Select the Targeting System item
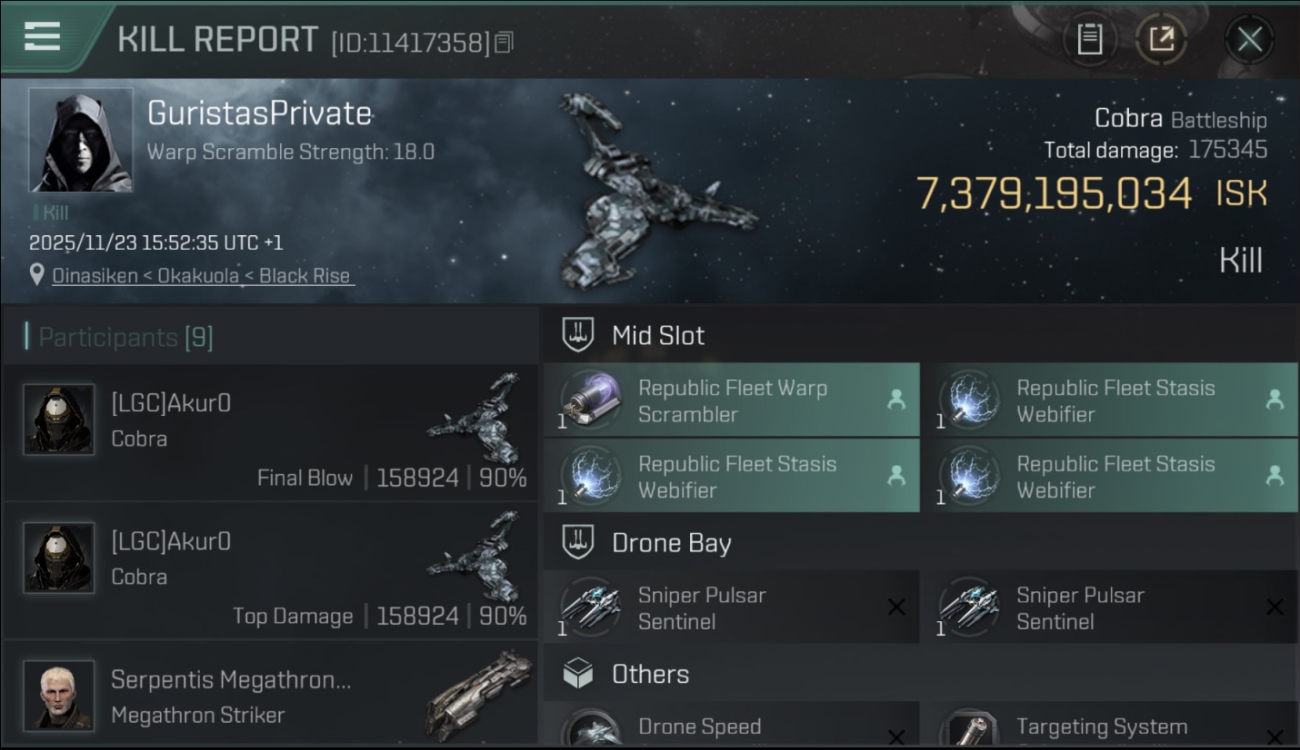 pyautogui.click(x=1100, y=727)
